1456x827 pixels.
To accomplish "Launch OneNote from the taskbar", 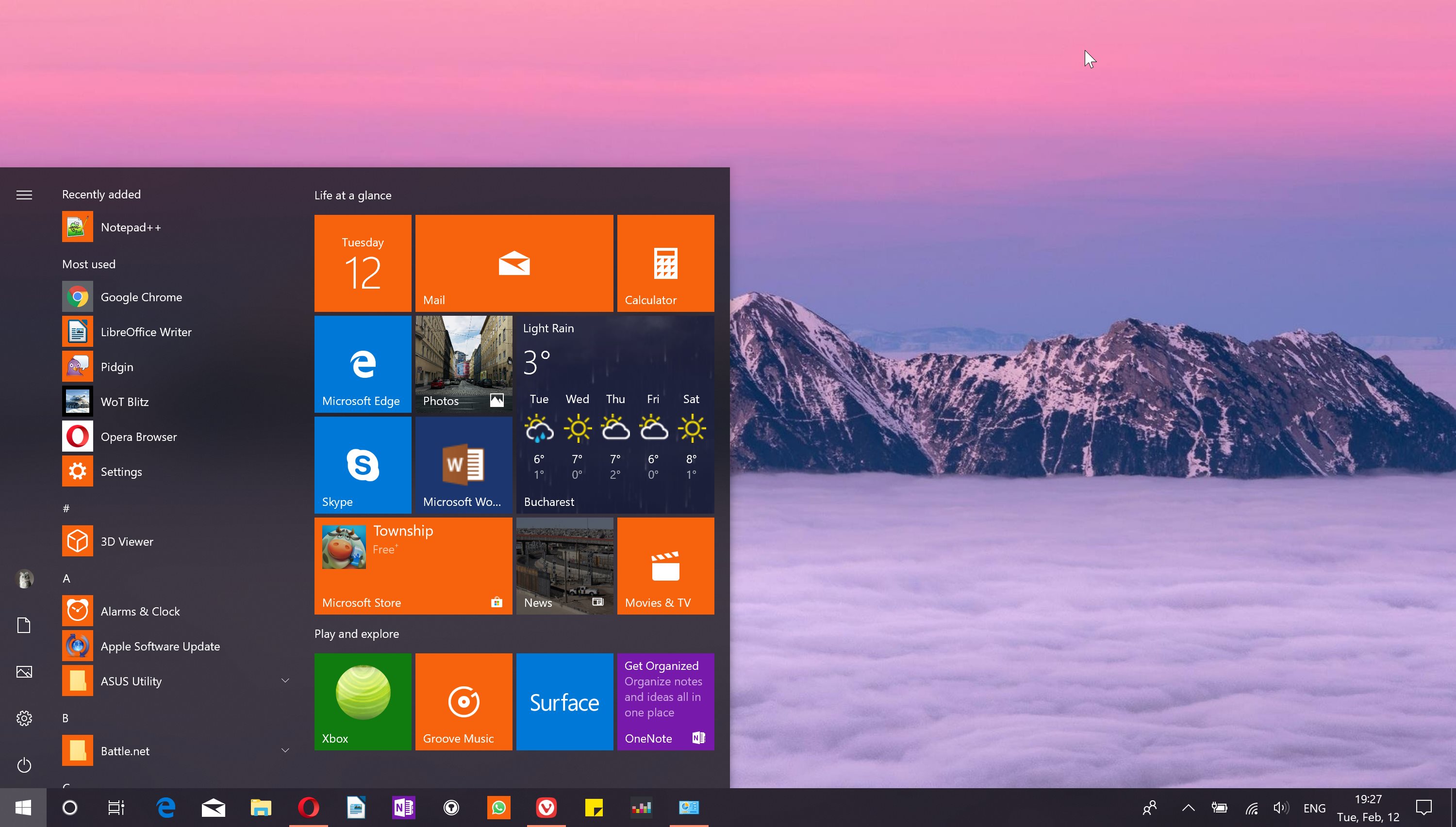I will coord(403,807).
